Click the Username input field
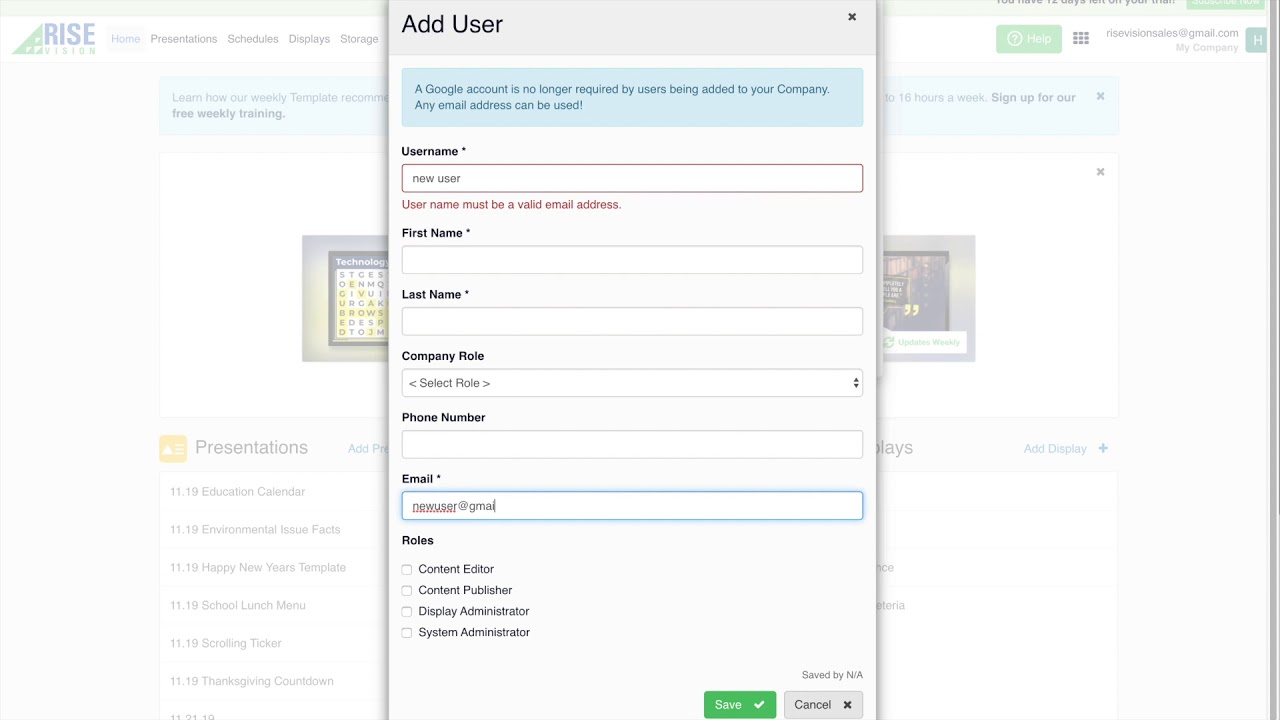Screen dimensions: 1280x720 click(x=632, y=178)
